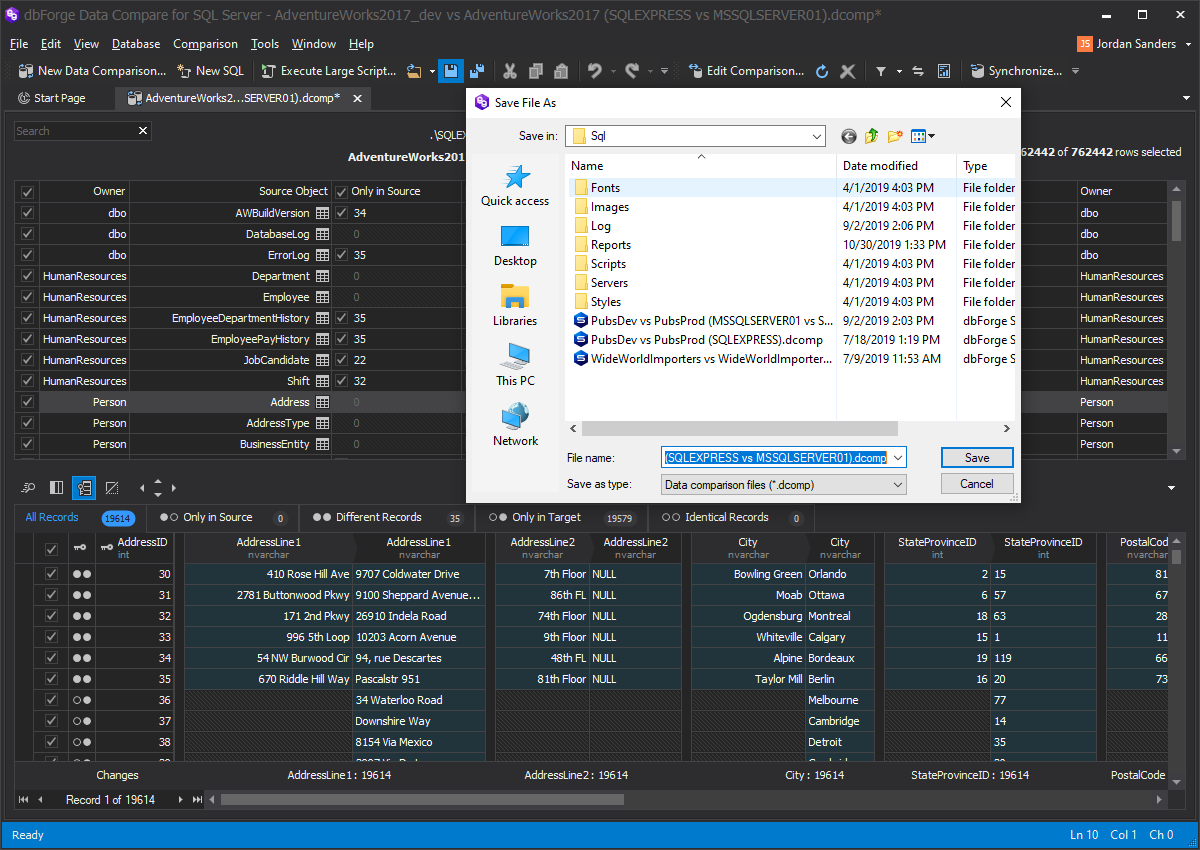1200x850 pixels.
Task: Toggle the checkbox for the Department row
Action: coord(27,276)
